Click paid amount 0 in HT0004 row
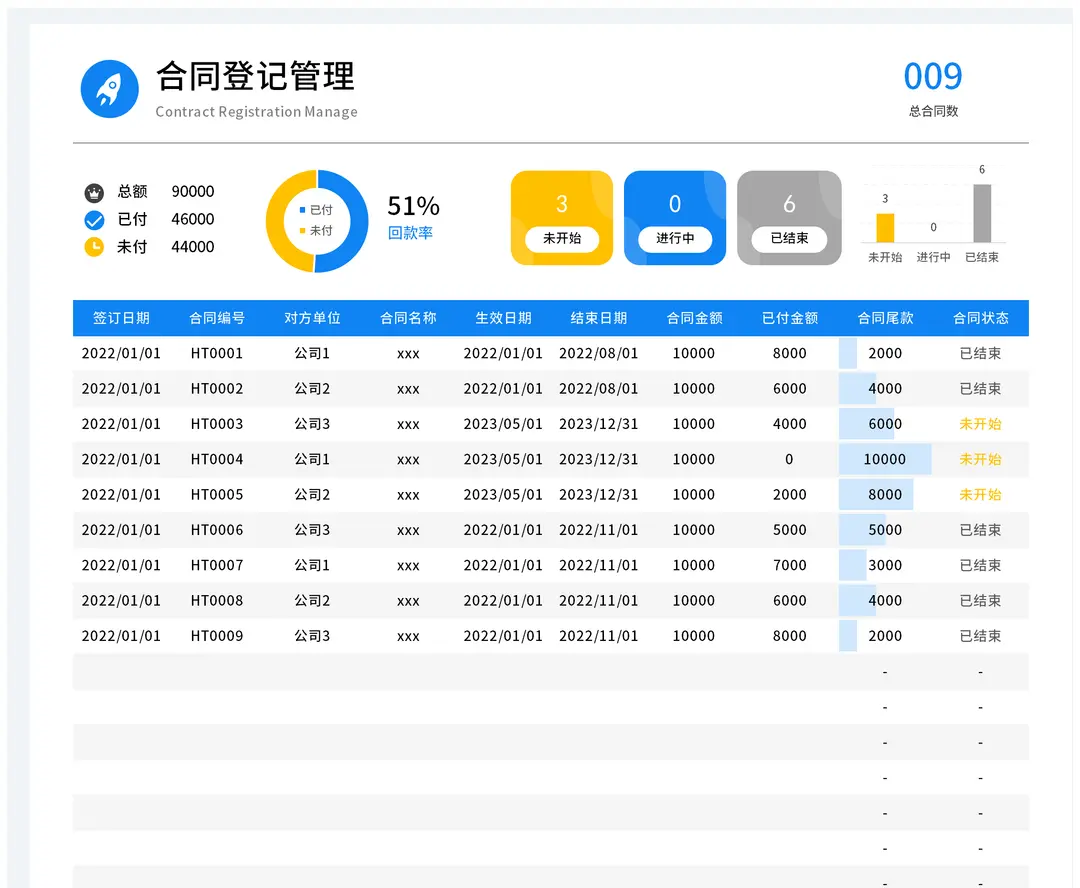The image size is (1080, 888). click(789, 460)
